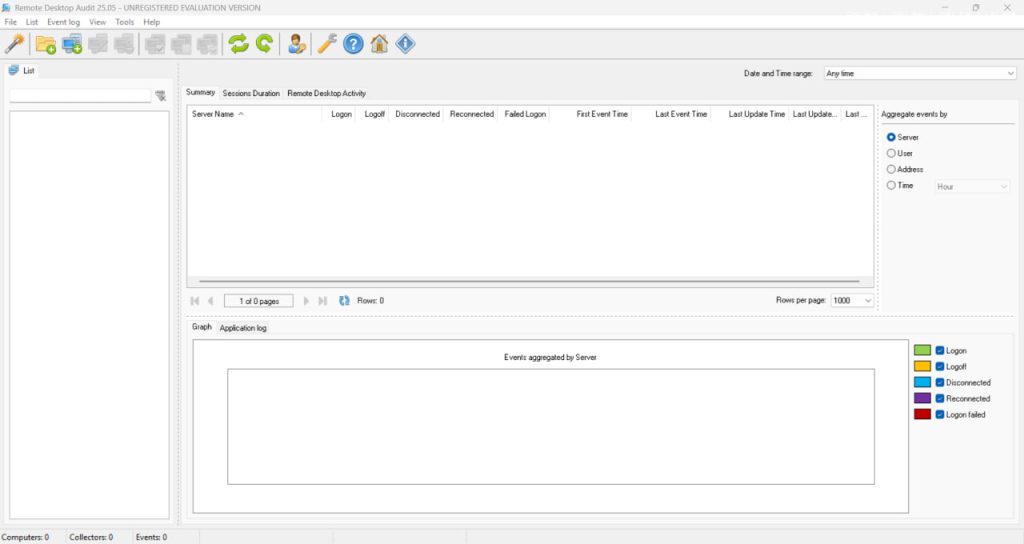The height and width of the screenshot is (544, 1024).
Task: Sort by Last Update Time column header
Action: tap(750, 114)
